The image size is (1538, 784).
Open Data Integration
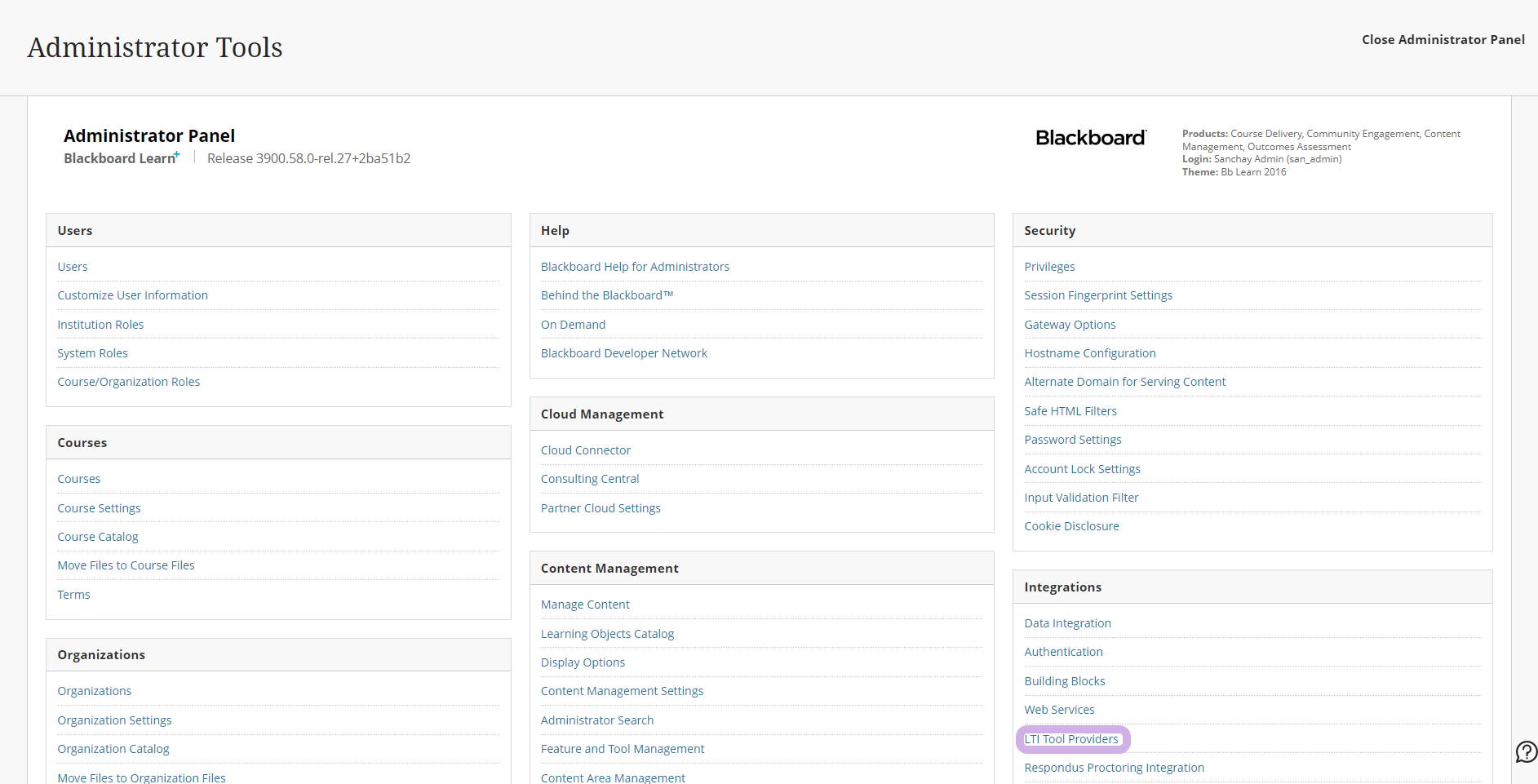[x=1067, y=623]
